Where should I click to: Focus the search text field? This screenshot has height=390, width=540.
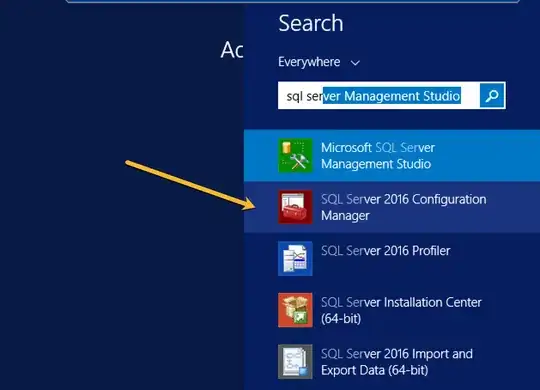click(x=378, y=95)
